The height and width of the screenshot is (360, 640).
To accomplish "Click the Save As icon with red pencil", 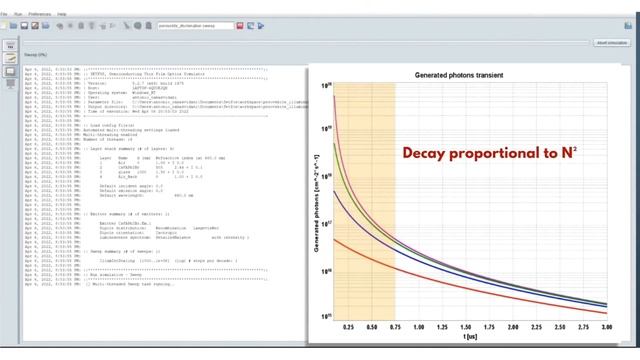I will click(x=35, y=26).
